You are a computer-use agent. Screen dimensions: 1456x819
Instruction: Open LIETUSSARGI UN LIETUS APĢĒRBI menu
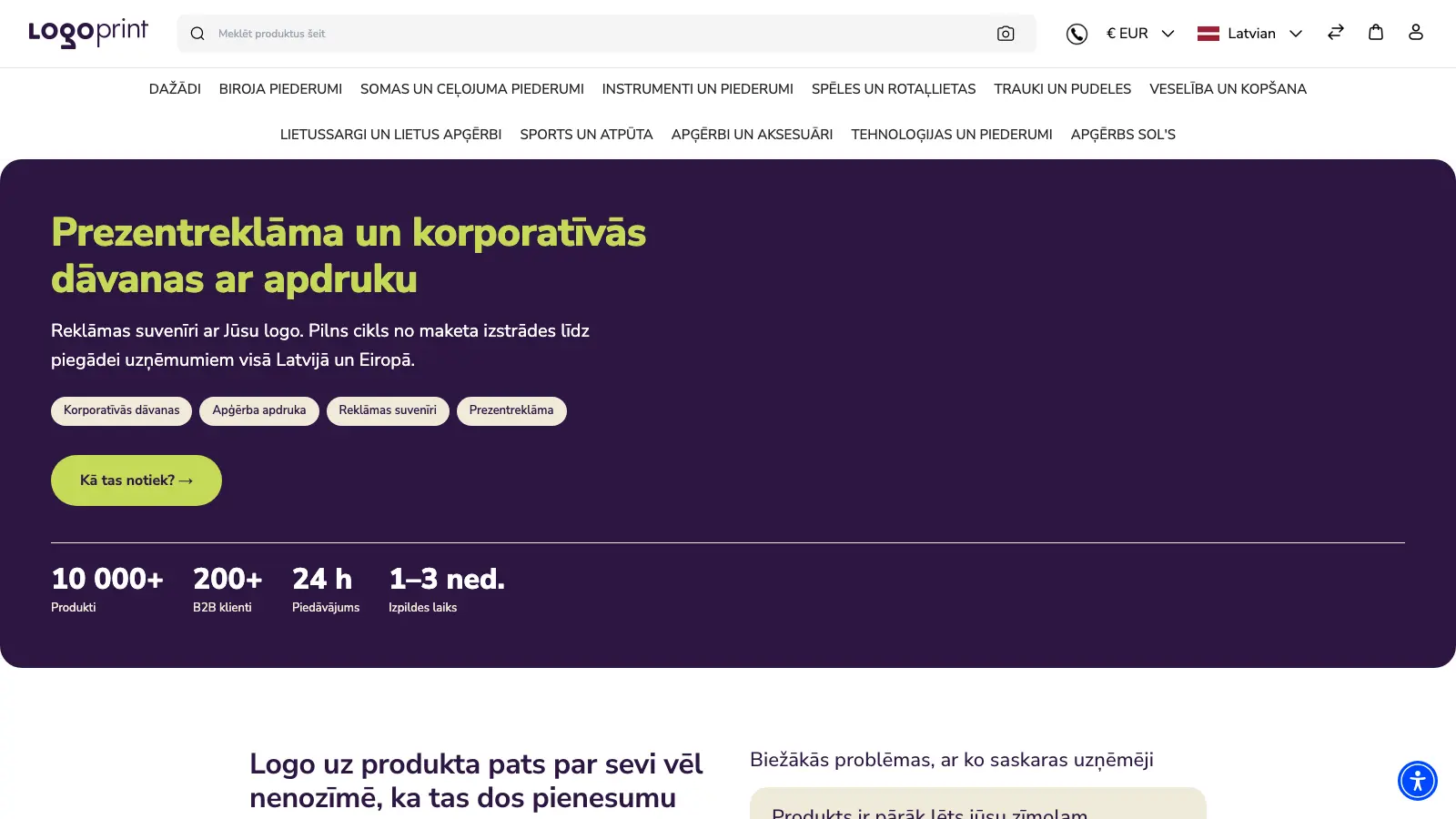[391, 135]
